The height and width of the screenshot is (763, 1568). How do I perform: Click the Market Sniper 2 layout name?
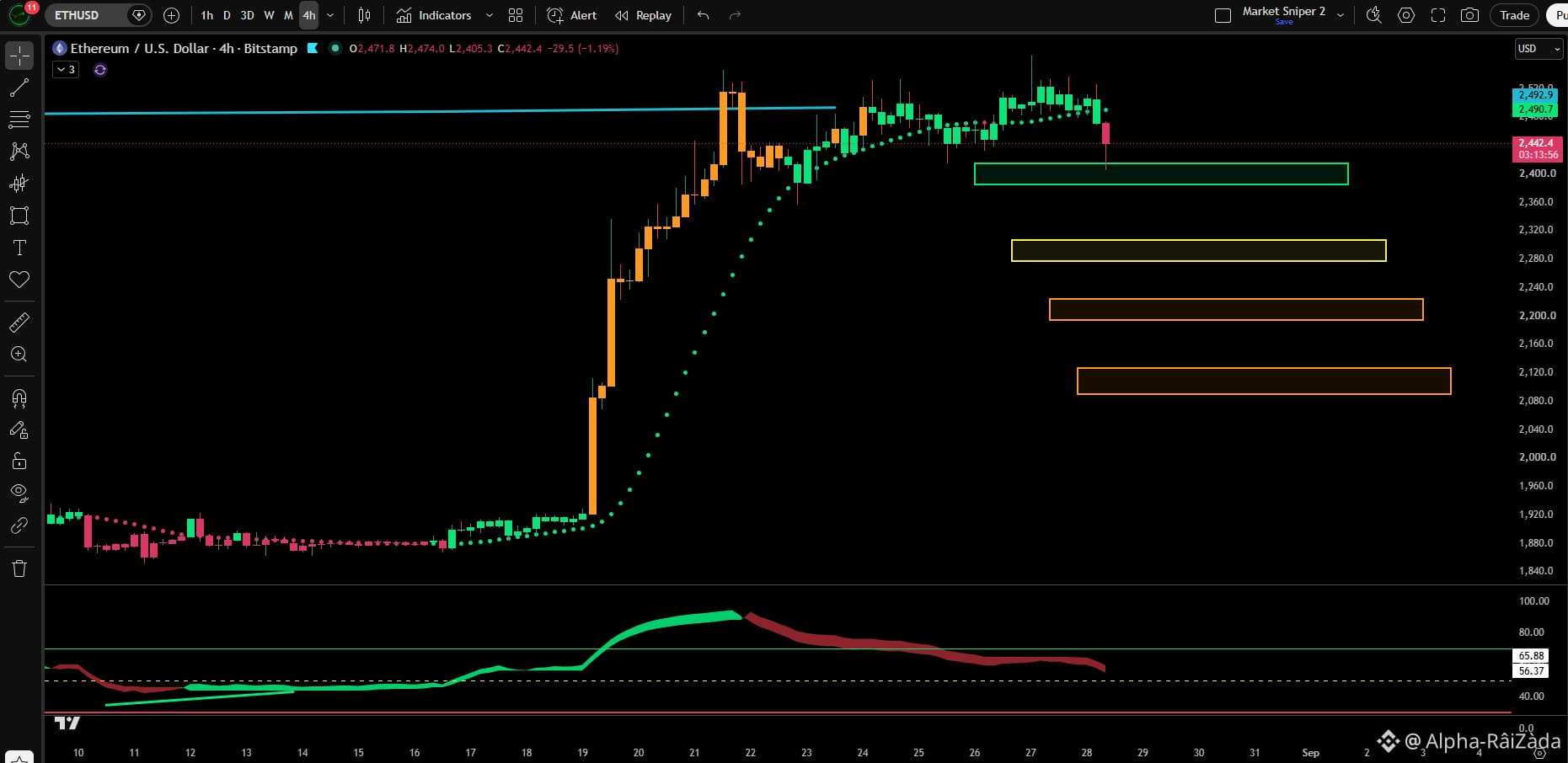[x=1283, y=12]
